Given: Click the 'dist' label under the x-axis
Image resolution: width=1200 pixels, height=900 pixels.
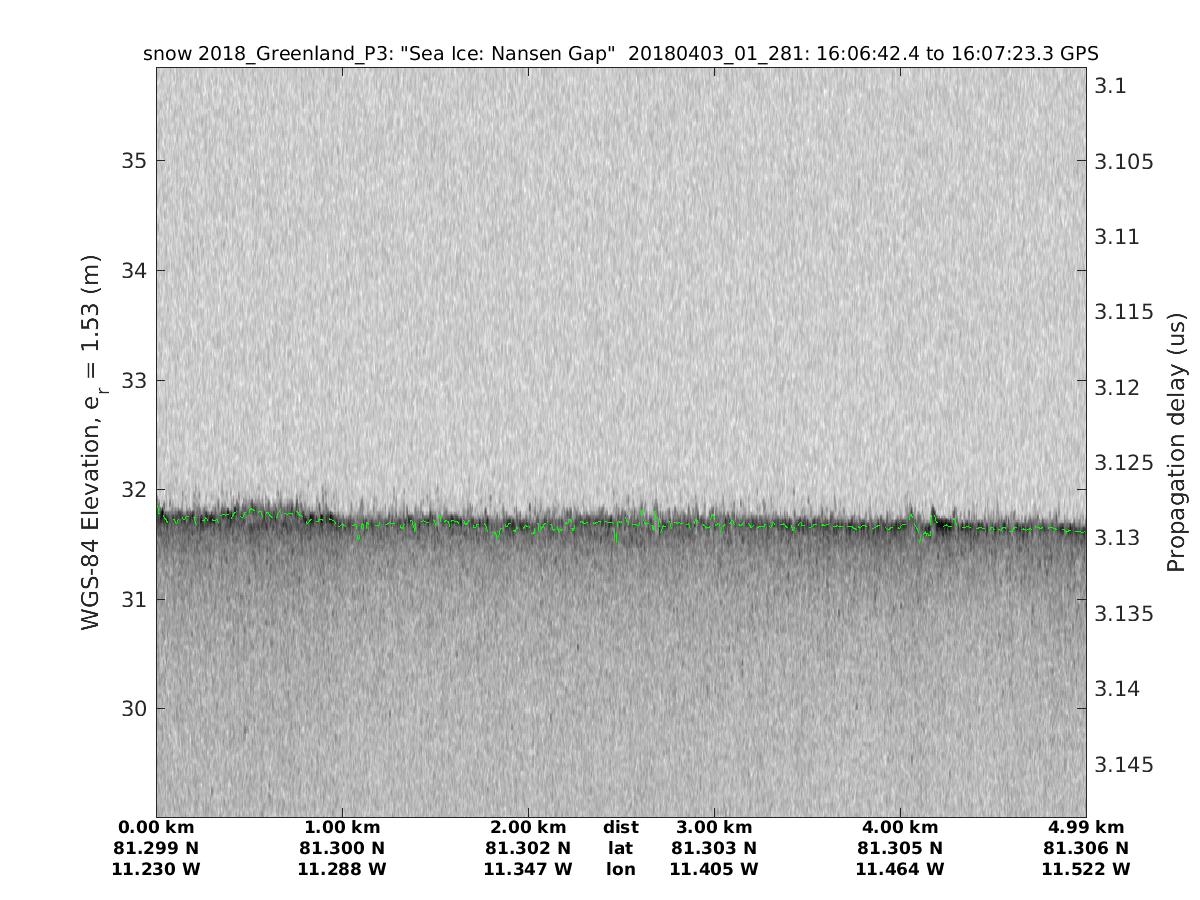Looking at the screenshot, I should point(621,827).
